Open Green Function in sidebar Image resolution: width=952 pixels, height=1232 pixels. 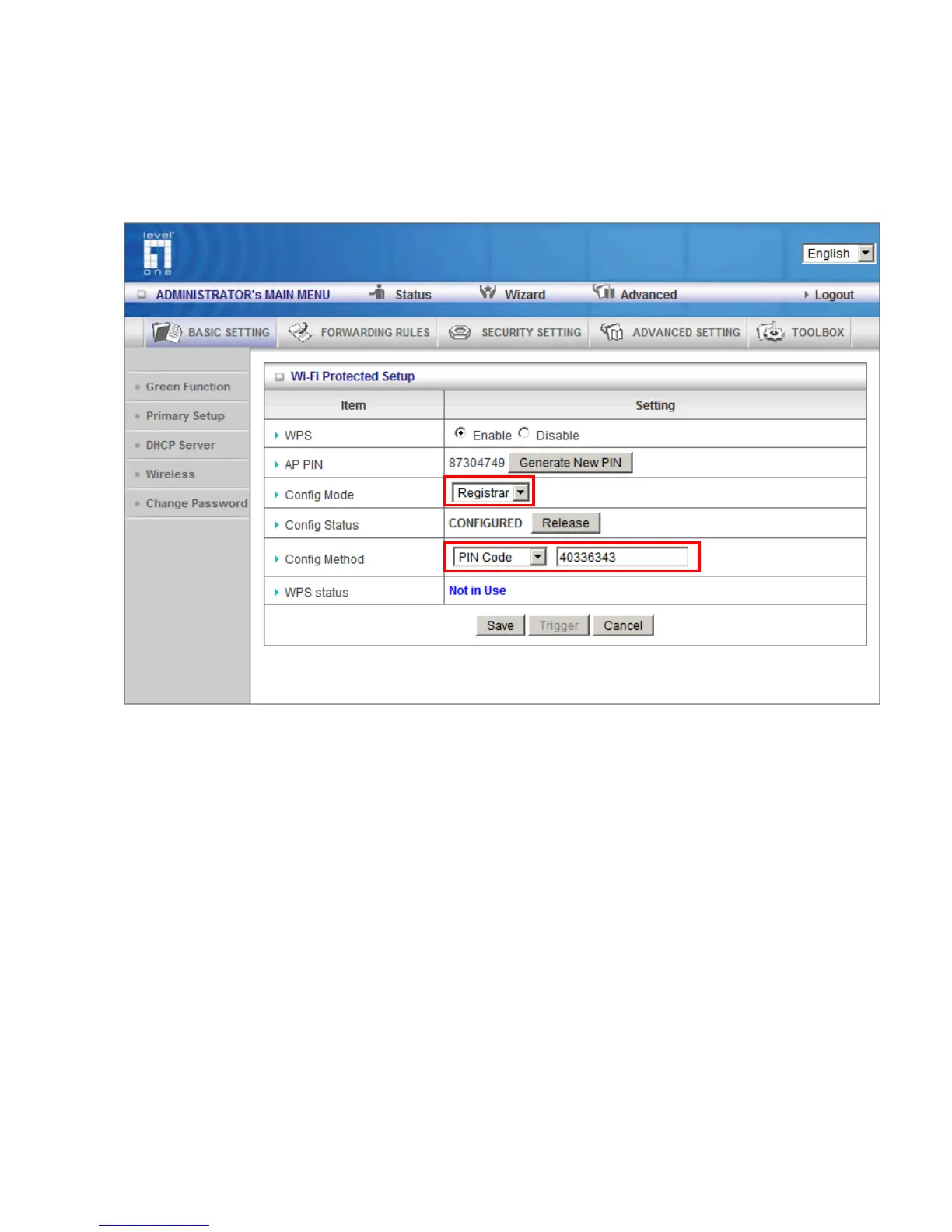188,387
